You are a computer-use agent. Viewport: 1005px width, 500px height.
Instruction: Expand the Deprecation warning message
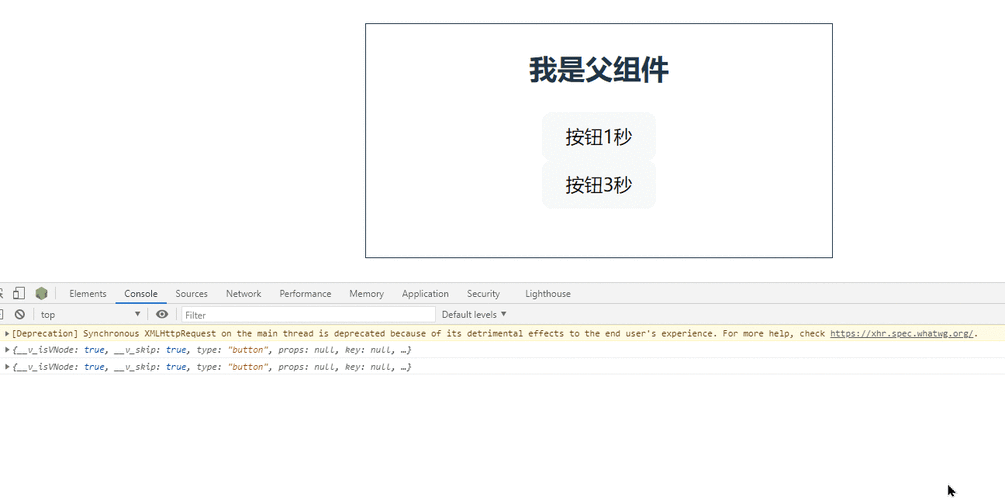point(7,333)
